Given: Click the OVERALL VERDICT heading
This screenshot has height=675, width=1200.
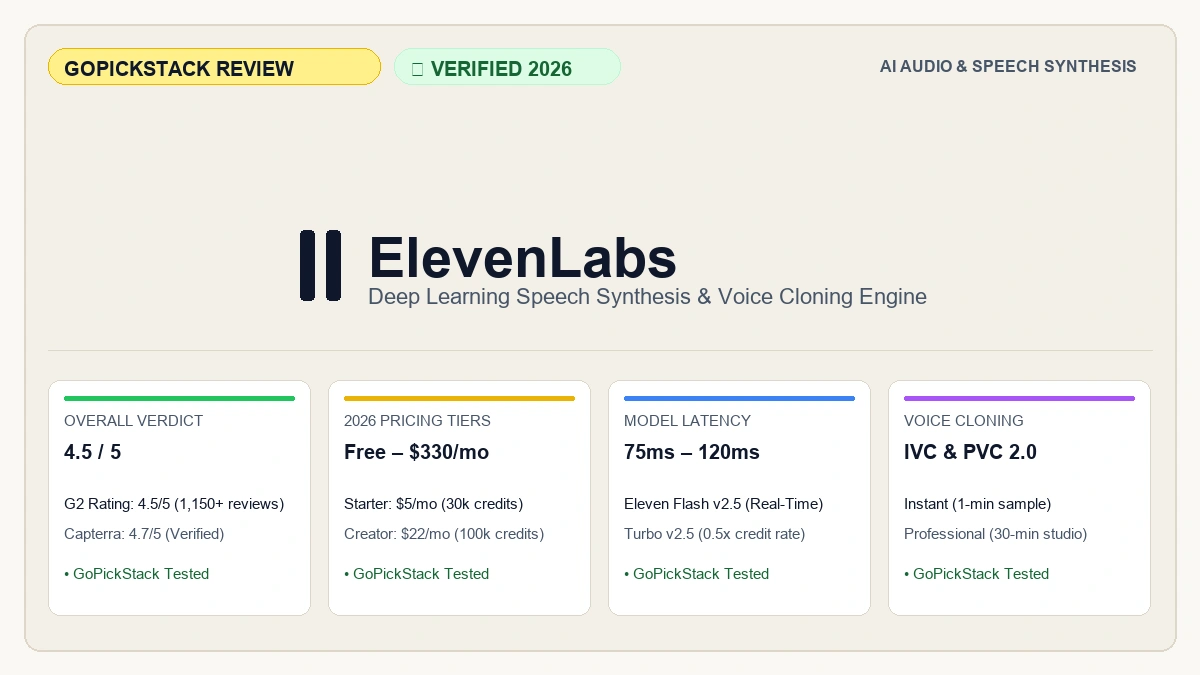Looking at the screenshot, I should [133, 421].
